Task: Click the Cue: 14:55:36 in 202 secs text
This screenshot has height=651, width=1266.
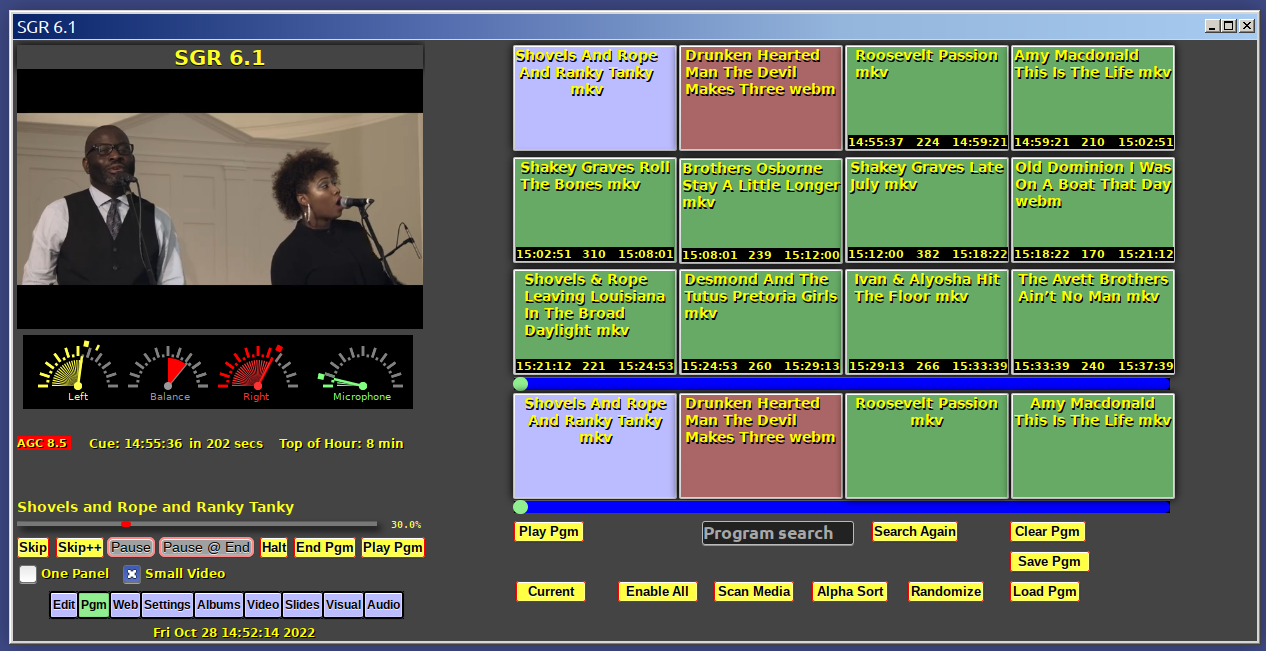Action: click(176, 443)
